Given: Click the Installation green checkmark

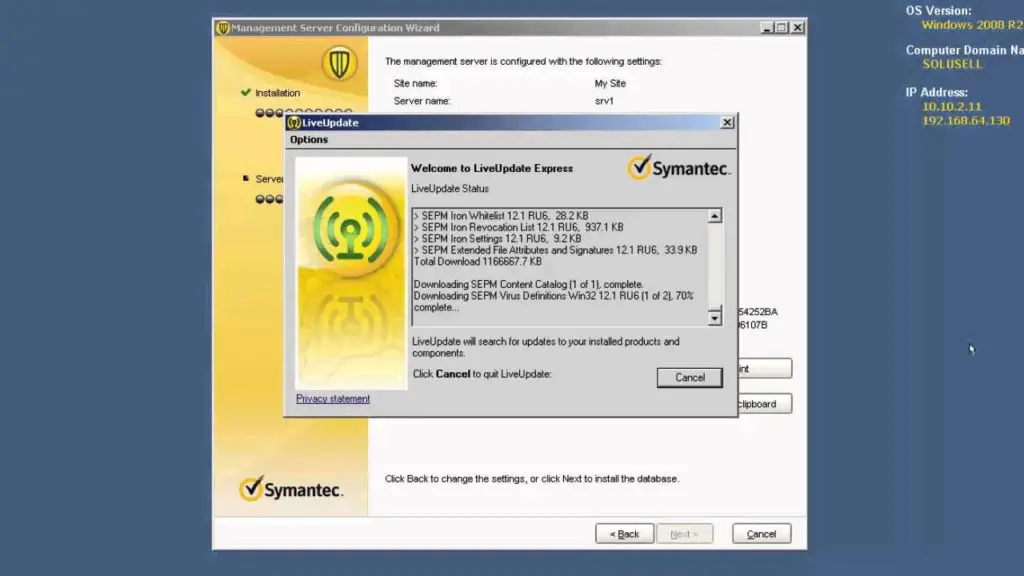Looking at the screenshot, I should (246, 92).
